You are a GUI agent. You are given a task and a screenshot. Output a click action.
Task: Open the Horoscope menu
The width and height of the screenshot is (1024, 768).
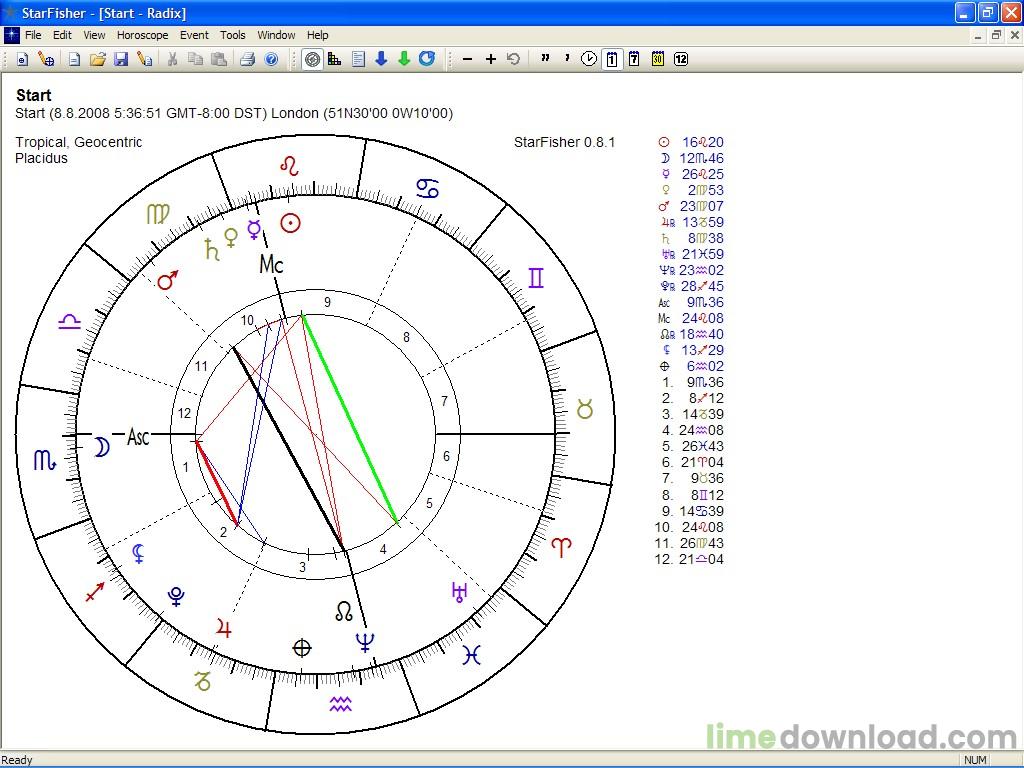[x=142, y=35]
